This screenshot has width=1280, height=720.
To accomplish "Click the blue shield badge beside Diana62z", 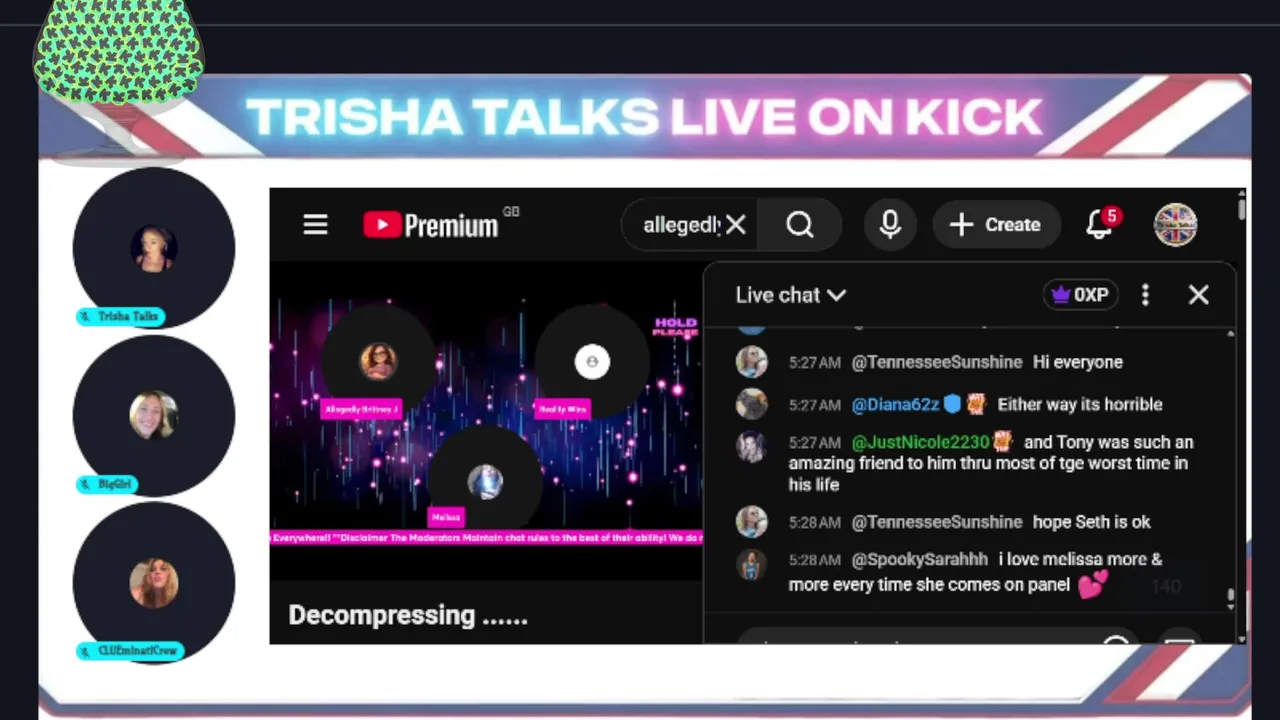I will 952,404.
